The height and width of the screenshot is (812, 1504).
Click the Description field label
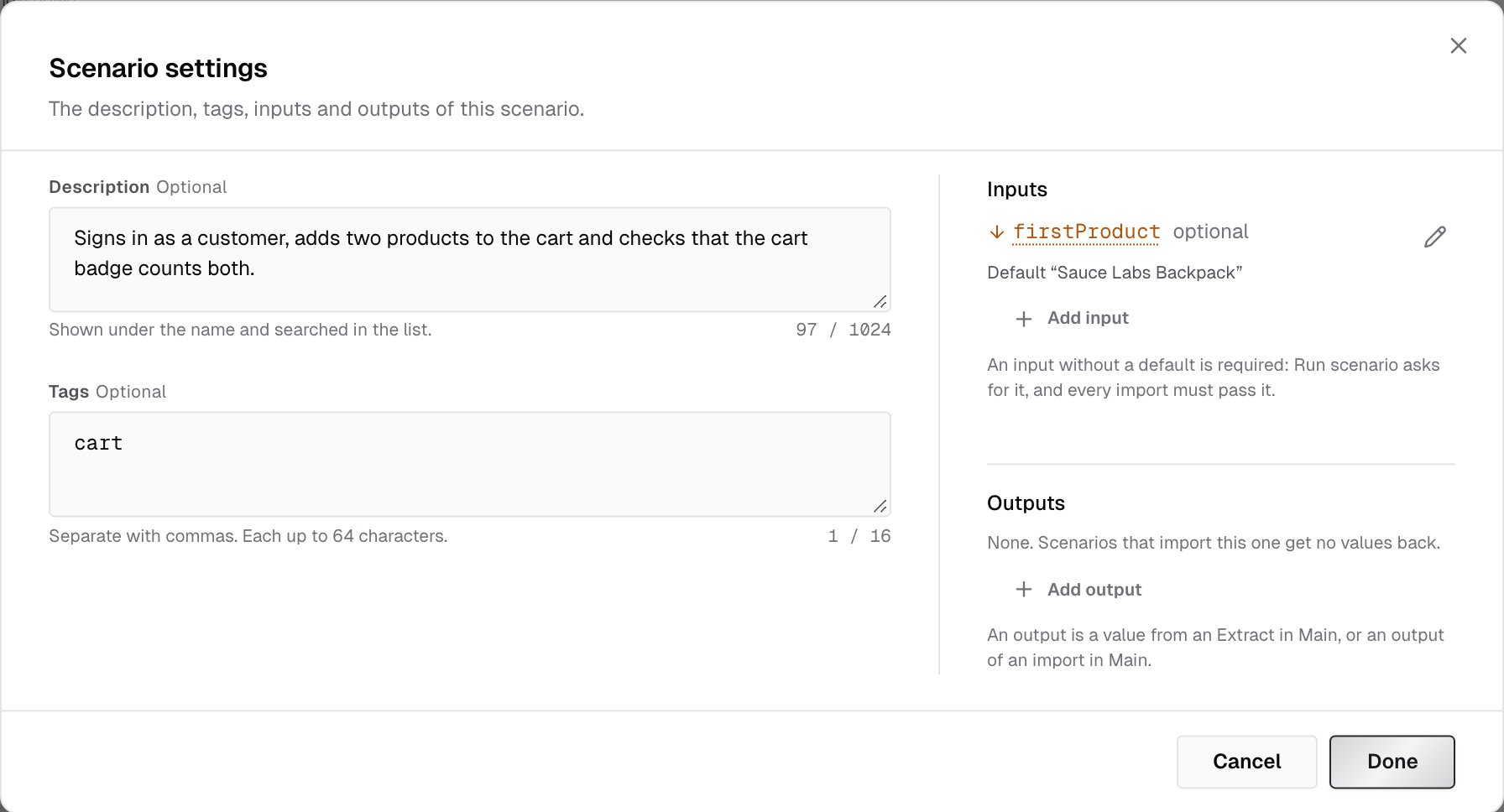99,187
